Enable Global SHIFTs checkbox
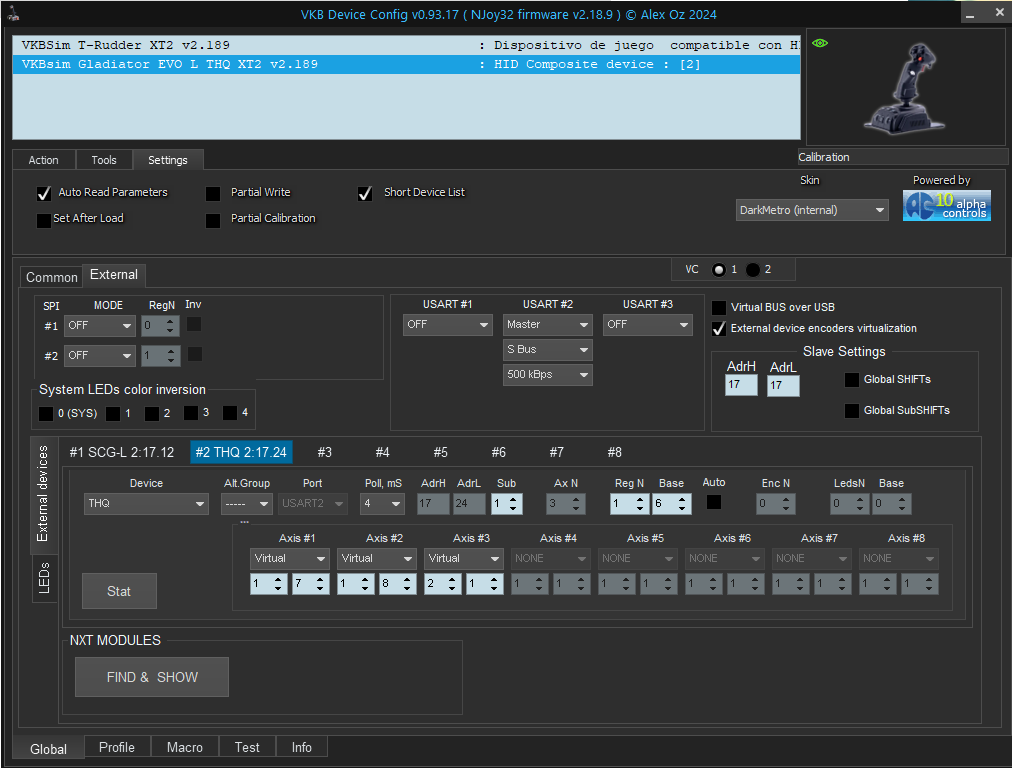Image resolution: width=1012 pixels, height=768 pixels. [852, 379]
